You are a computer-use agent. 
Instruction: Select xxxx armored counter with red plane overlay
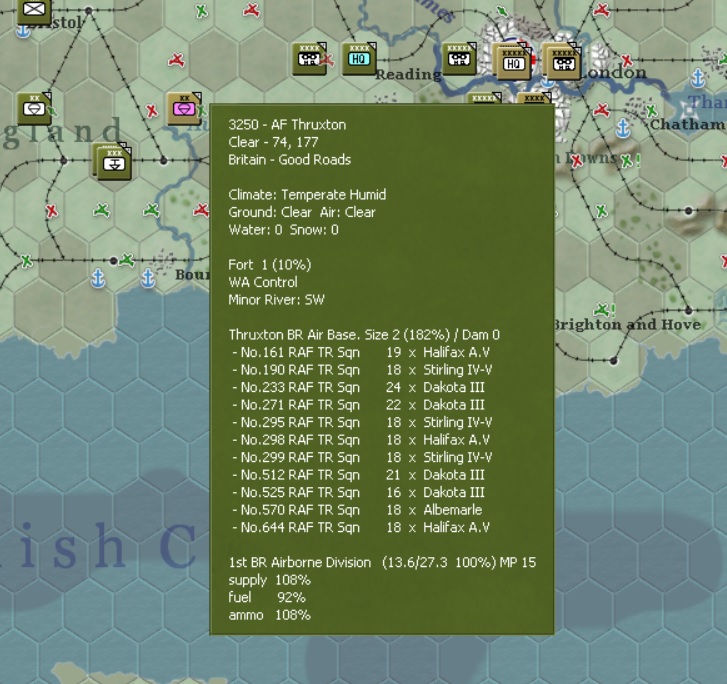(310, 59)
